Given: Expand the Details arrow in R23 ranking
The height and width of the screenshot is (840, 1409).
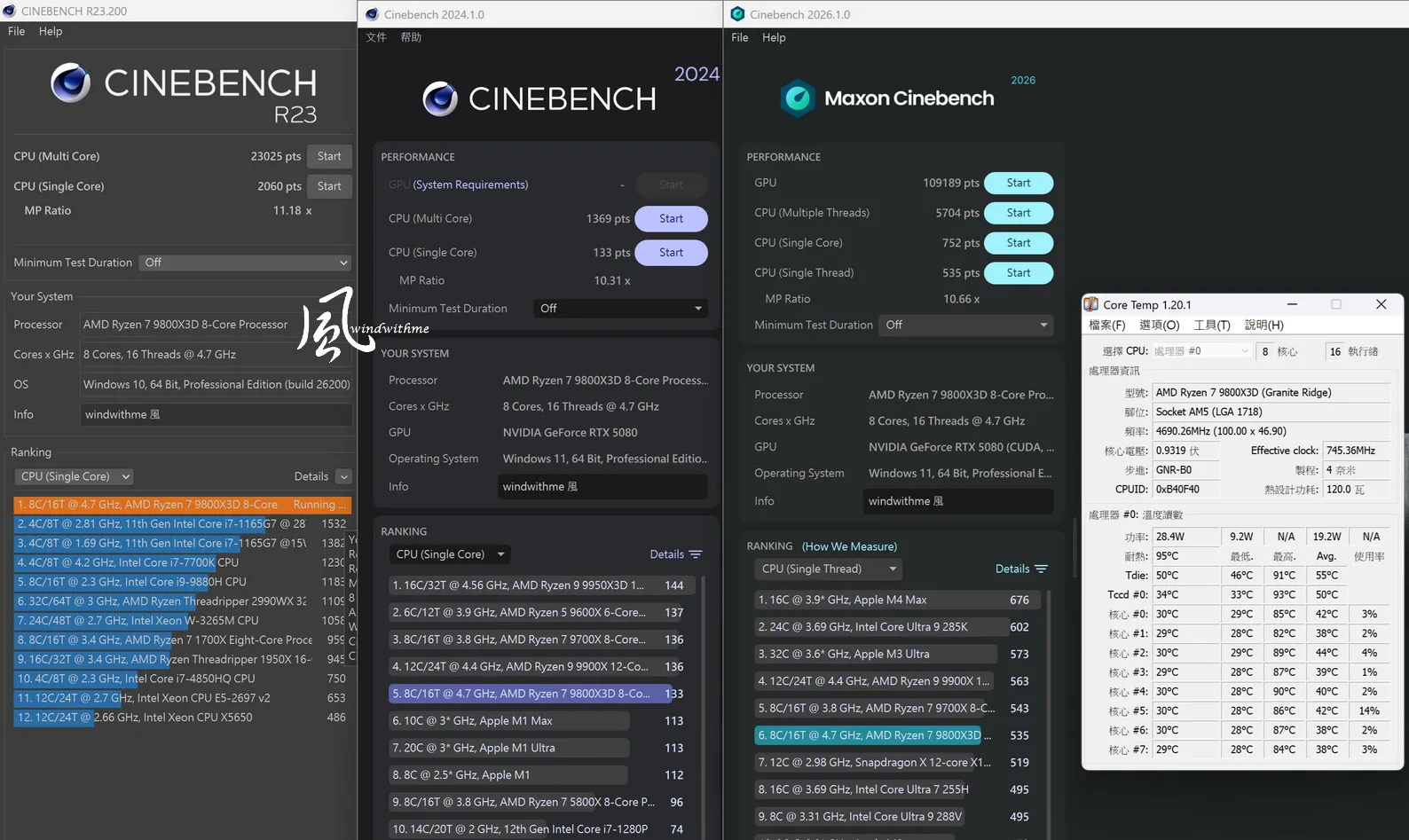Looking at the screenshot, I should pyautogui.click(x=344, y=476).
